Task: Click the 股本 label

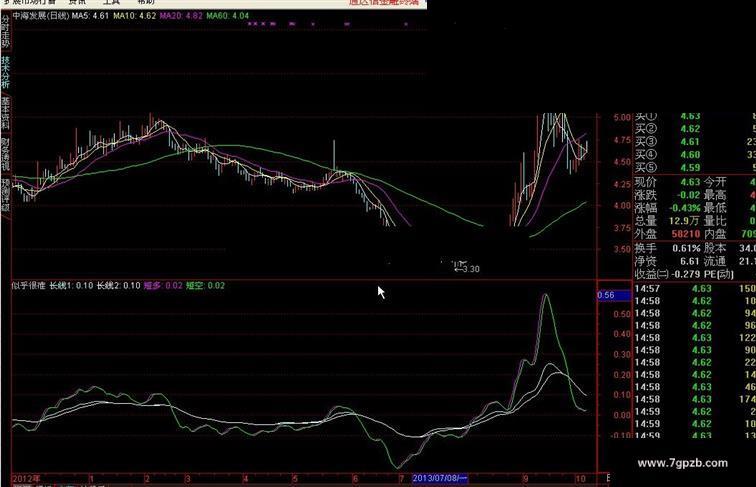Action: tap(715, 248)
